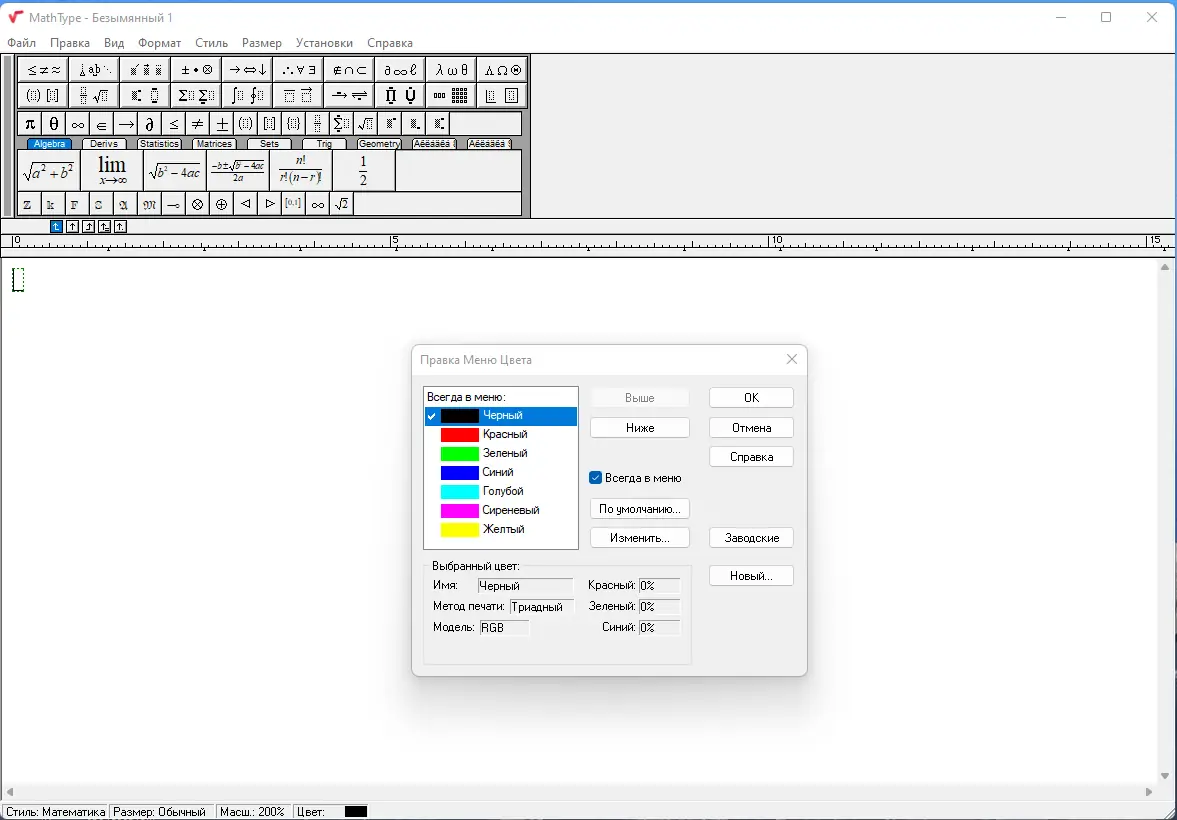This screenshot has width=1177, height=820.
Task: Click the "Стиль: Математика" status bar entry
Action: click(56, 812)
